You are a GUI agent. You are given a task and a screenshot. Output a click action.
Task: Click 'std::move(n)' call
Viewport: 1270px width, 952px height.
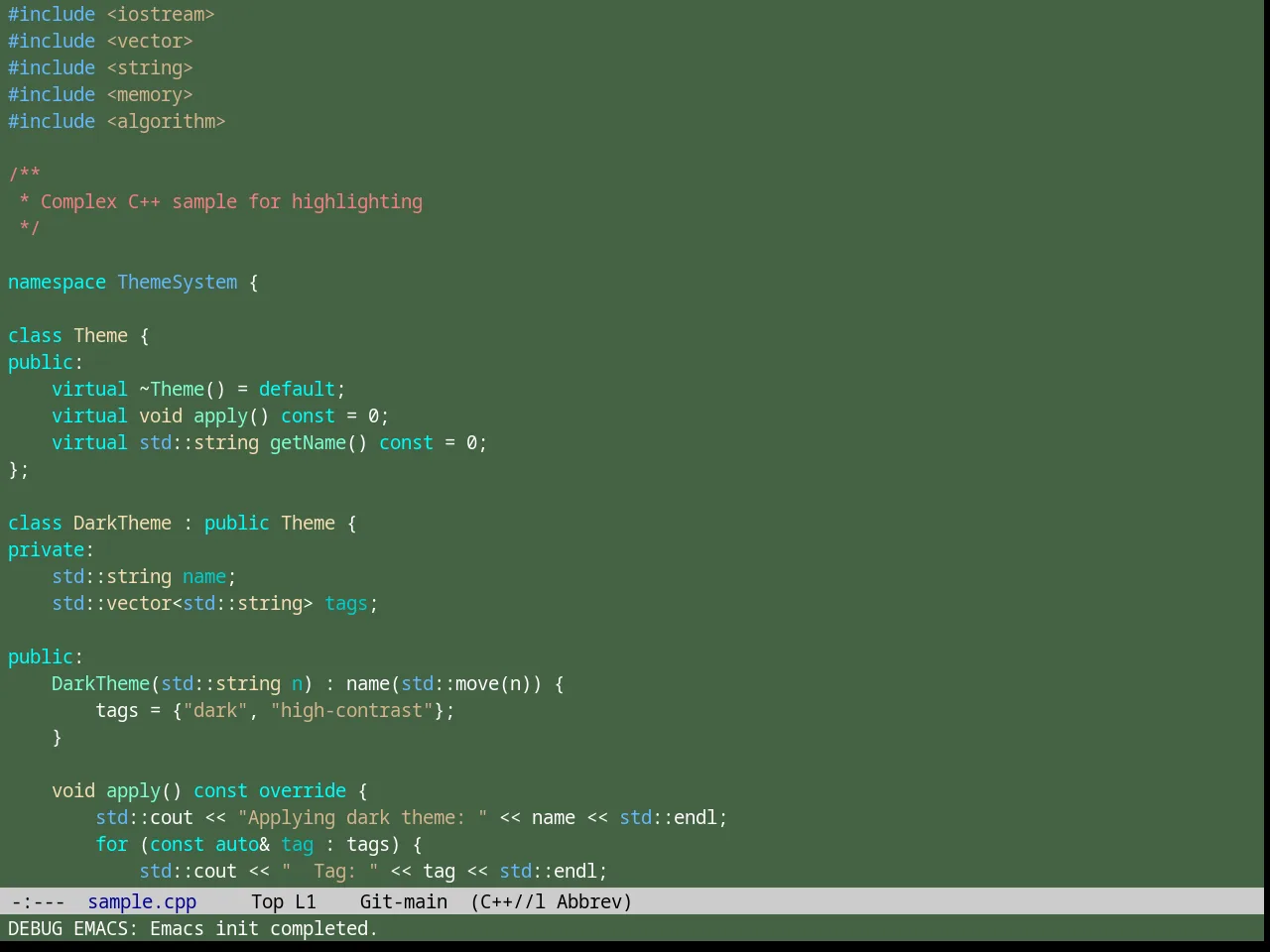point(466,683)
